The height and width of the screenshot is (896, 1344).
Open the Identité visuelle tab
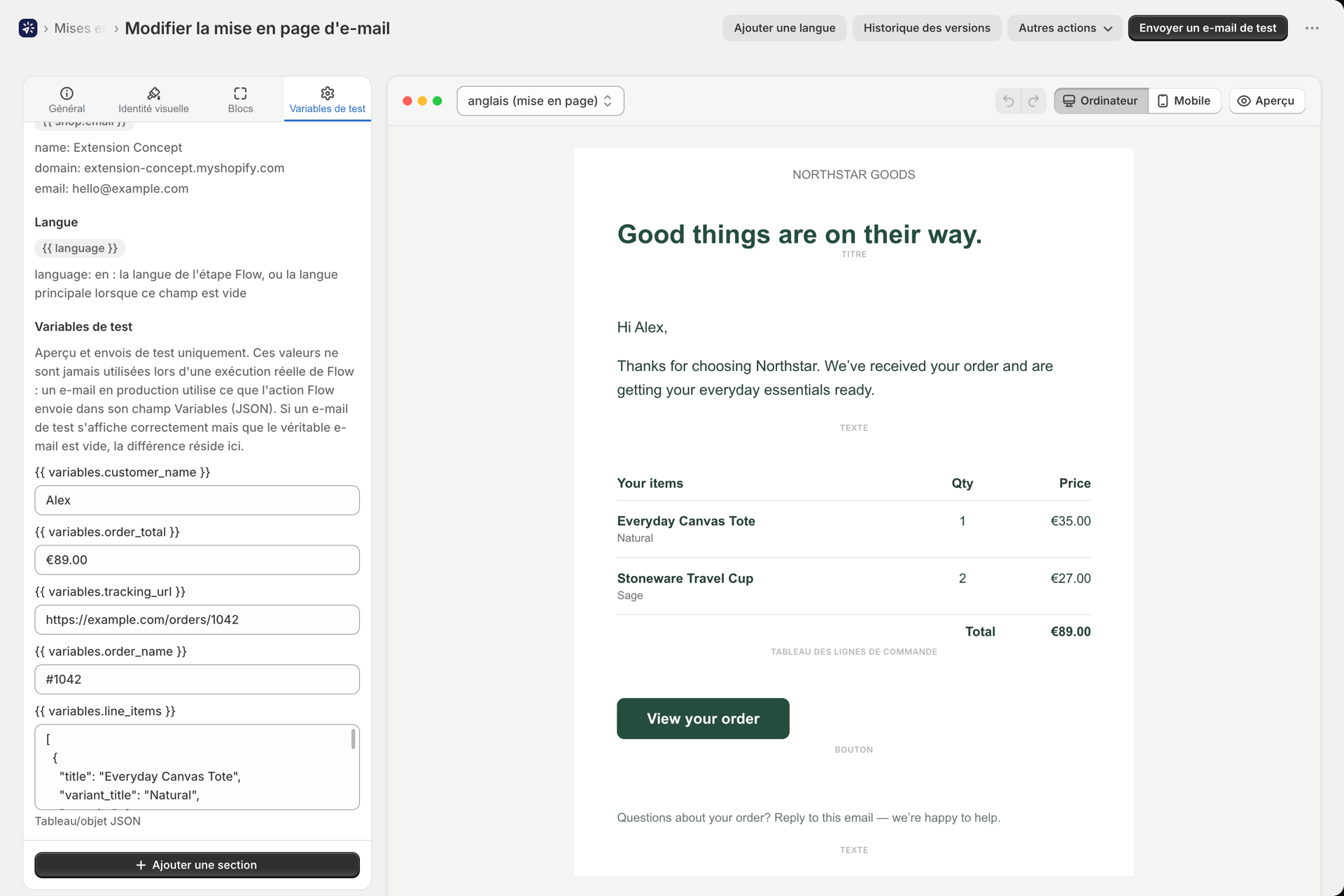click(153, 100)
